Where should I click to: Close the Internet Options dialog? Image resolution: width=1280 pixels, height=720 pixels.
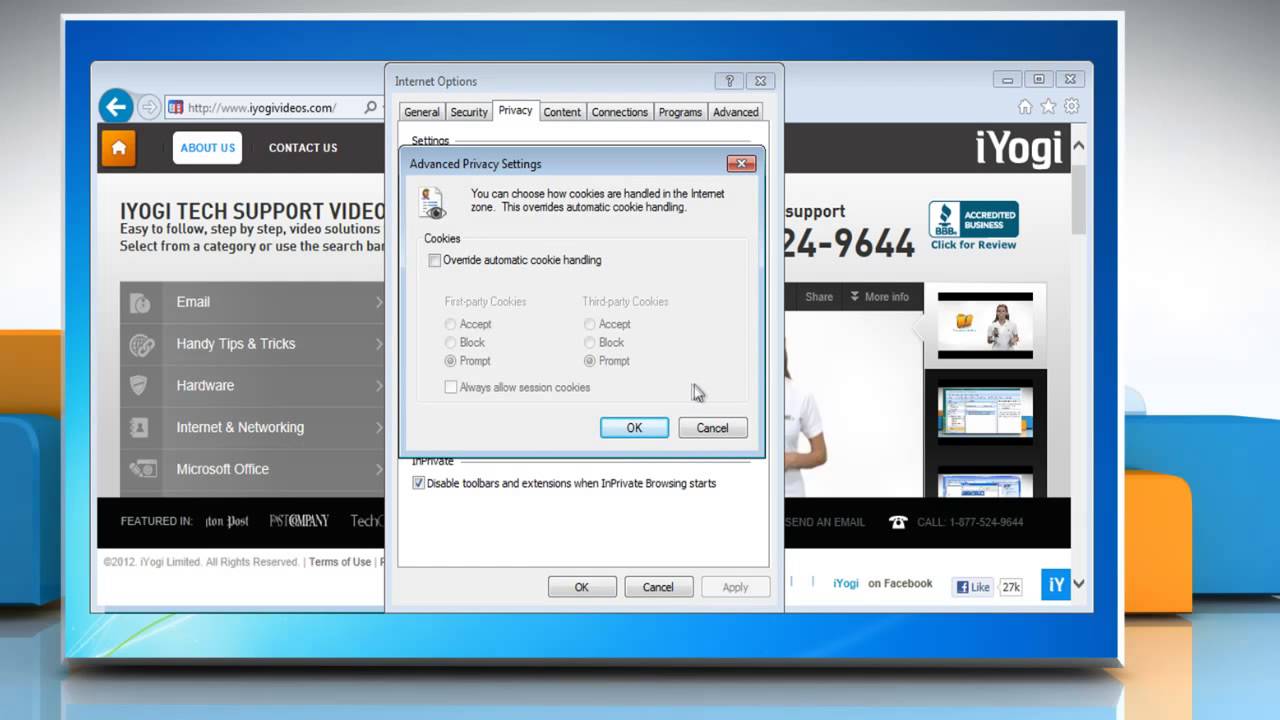coord(761,81)
